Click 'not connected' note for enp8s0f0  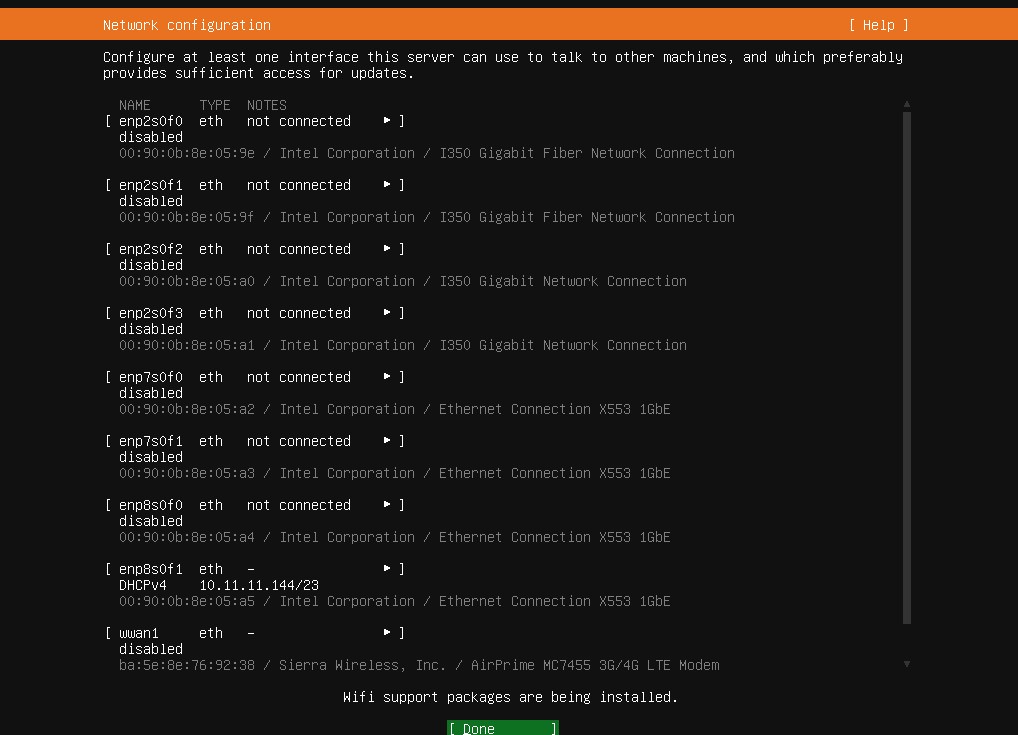click(x=299, y=505)
